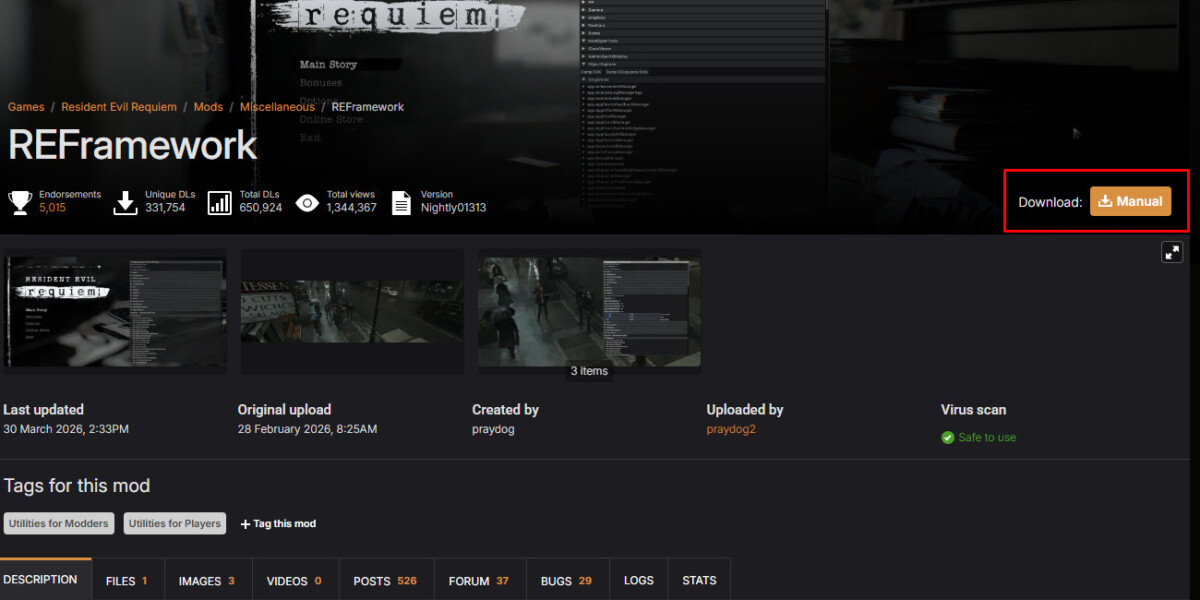
Task: Click Tag this mod
Action: pyautogui.click(x=278, y=523)
